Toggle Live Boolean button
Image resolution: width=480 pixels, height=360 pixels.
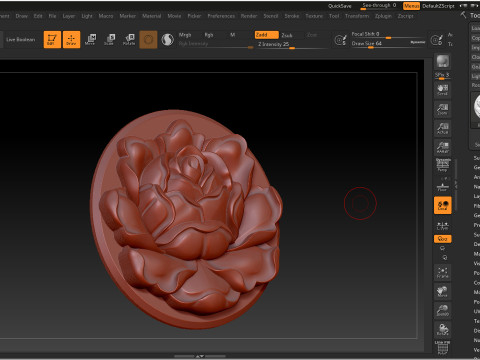pyautogui.click(x=21, y=40)
